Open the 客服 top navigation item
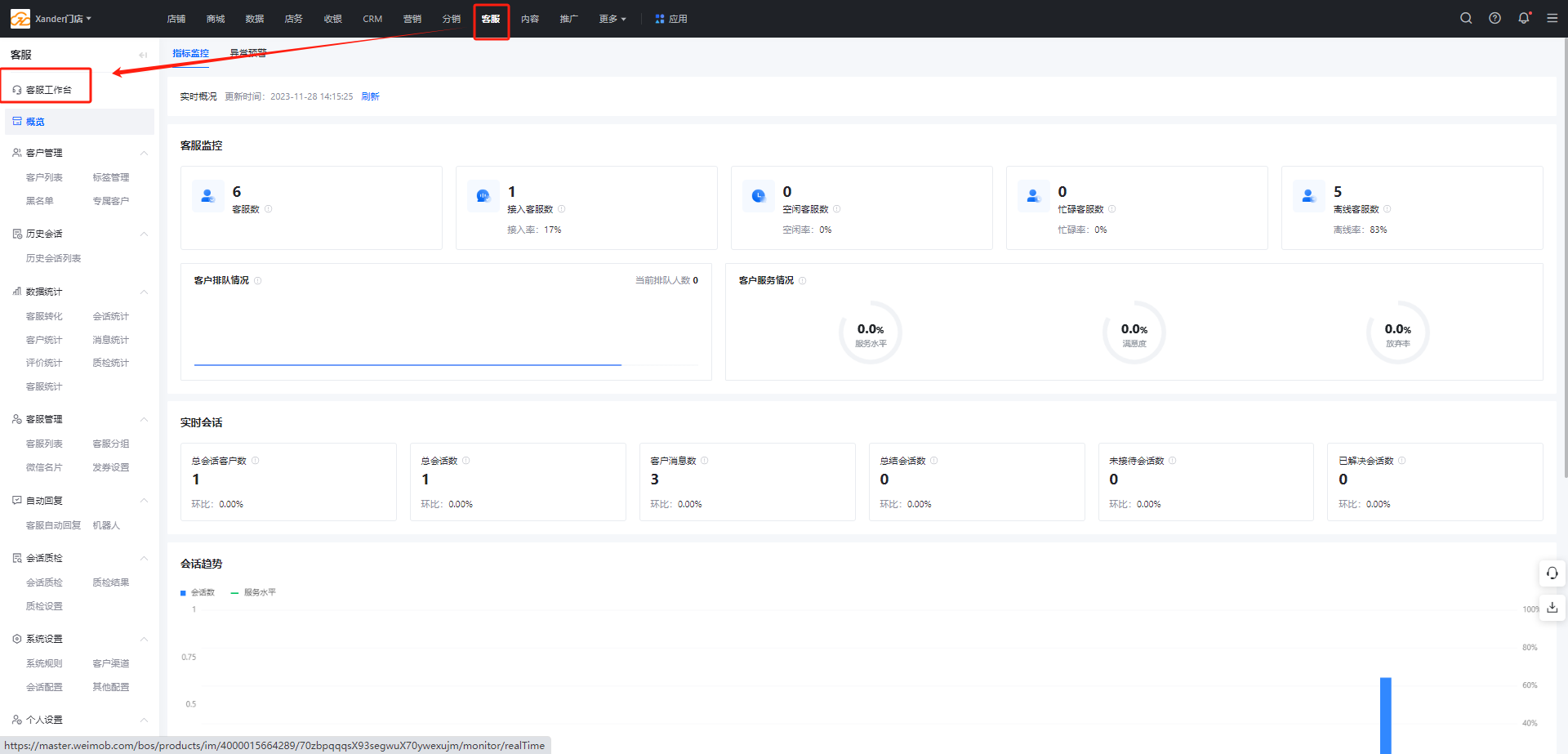The width and height of the screenshot is (1568, 754). click(491, 19)
